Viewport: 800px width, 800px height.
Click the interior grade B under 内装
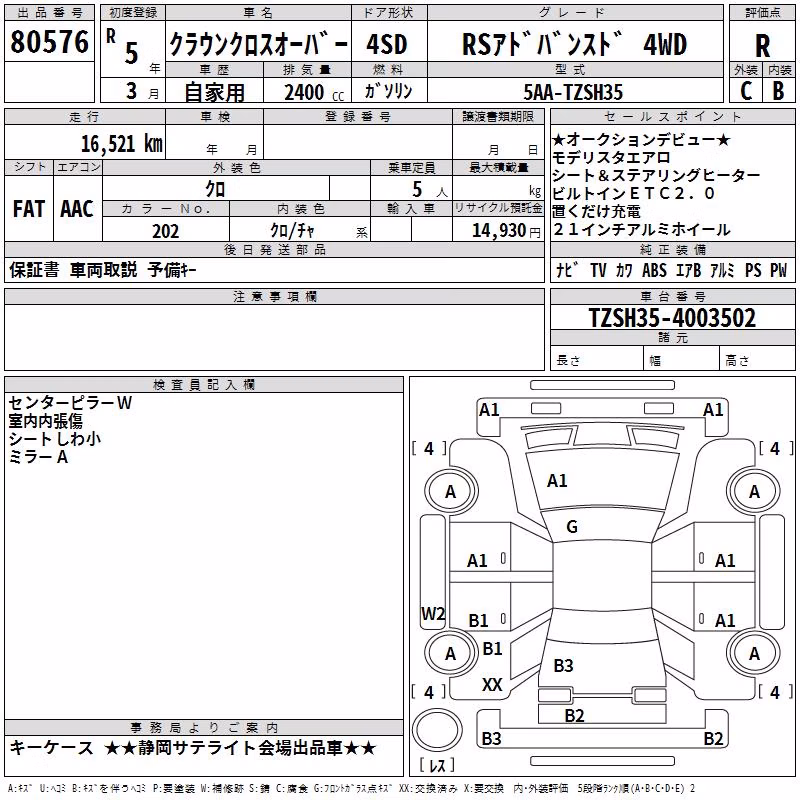(x=778, y=91)
